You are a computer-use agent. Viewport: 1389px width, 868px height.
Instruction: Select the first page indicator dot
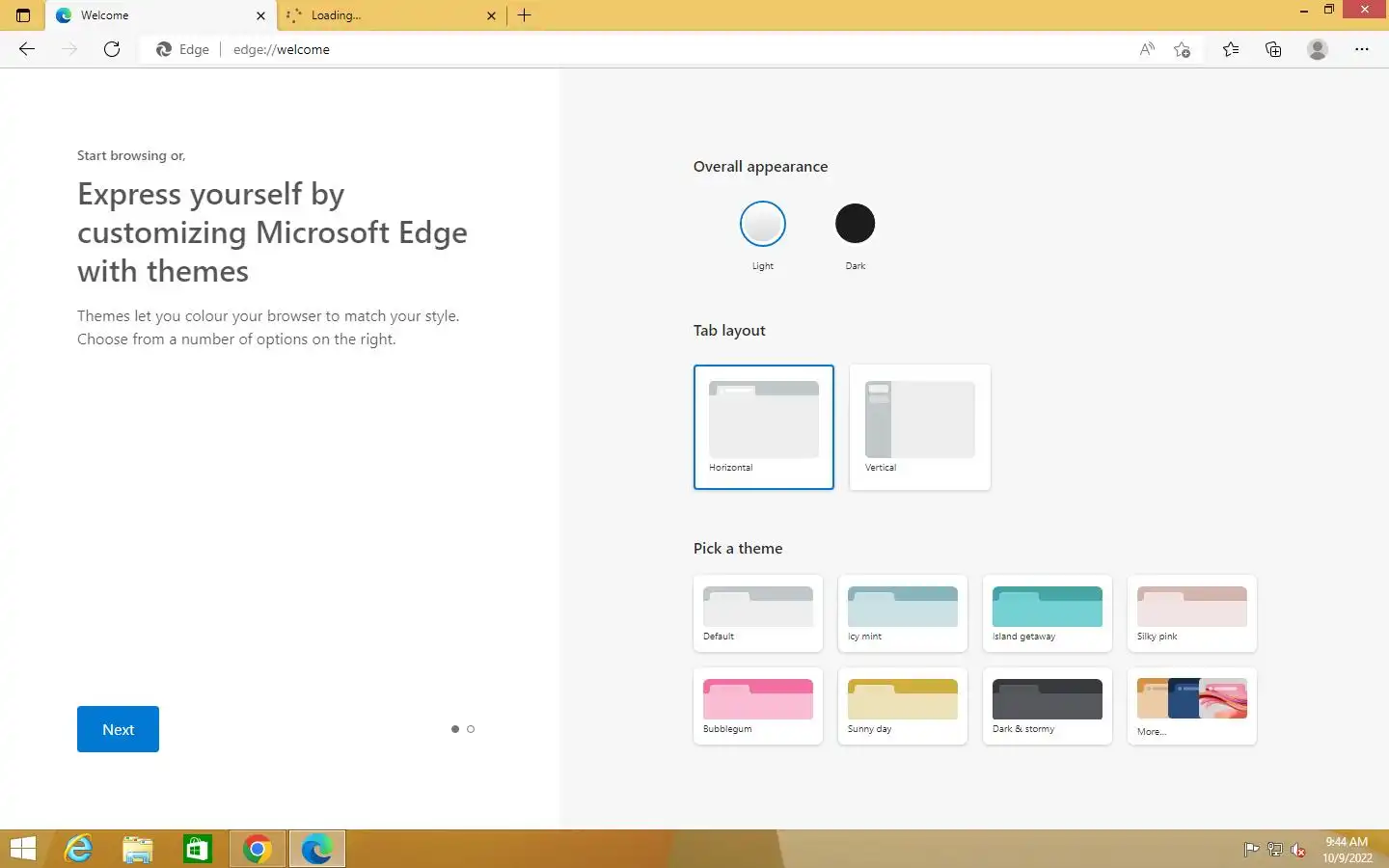455,729
